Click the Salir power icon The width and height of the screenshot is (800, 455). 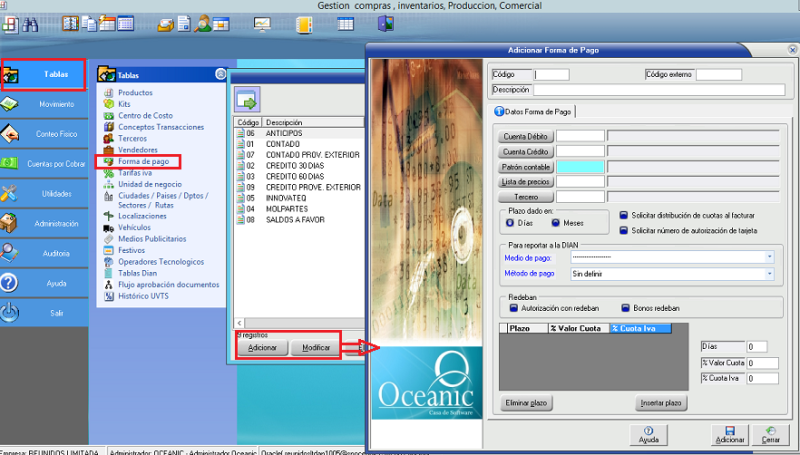(x=10, y=313)
